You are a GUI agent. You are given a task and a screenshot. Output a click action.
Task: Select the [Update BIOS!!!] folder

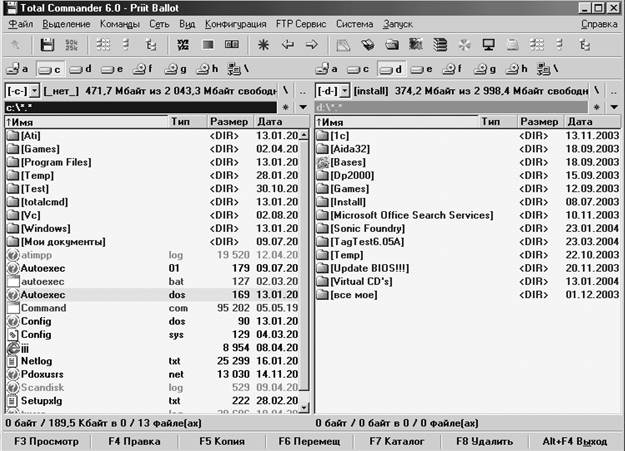370,268
